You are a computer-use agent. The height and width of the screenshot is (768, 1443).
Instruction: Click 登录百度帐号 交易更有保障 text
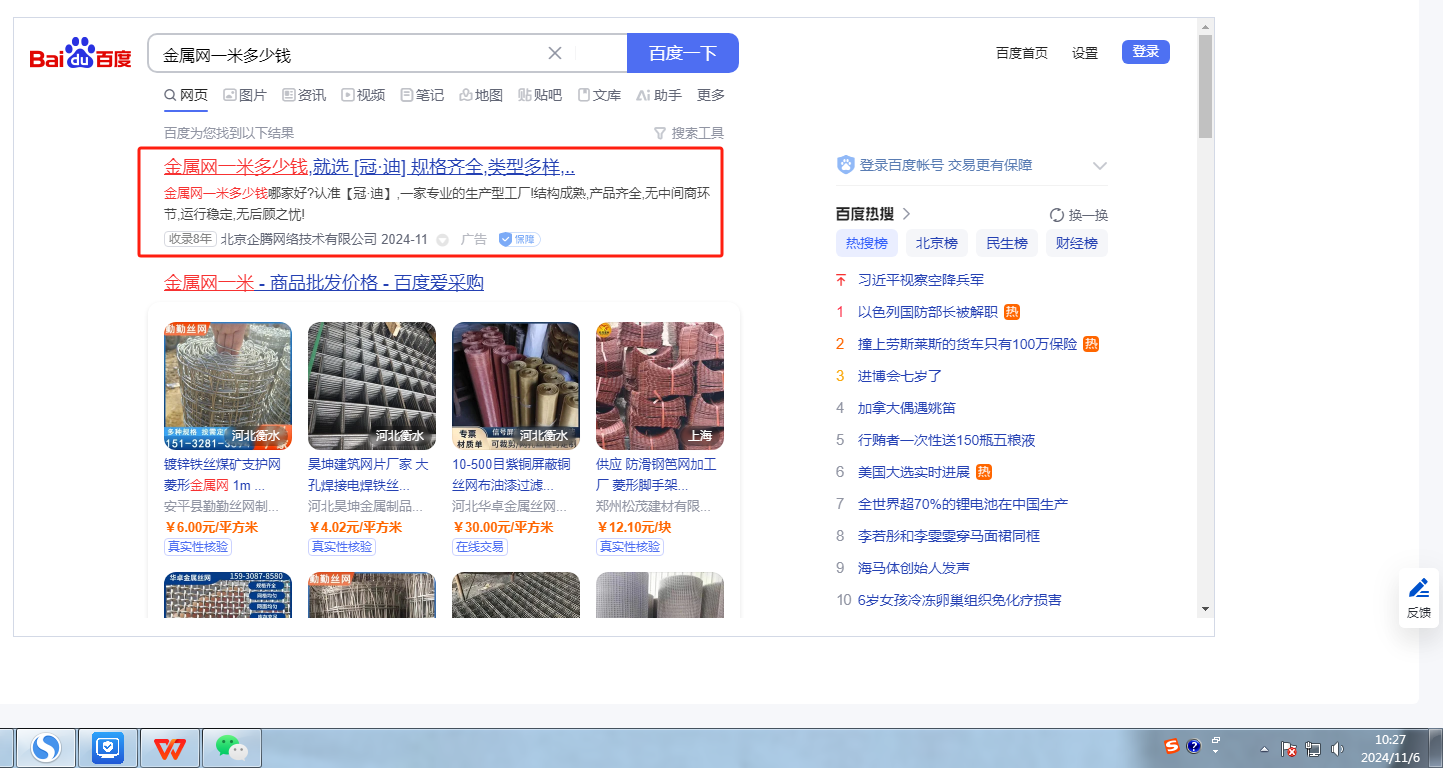[x=946, y=165]
